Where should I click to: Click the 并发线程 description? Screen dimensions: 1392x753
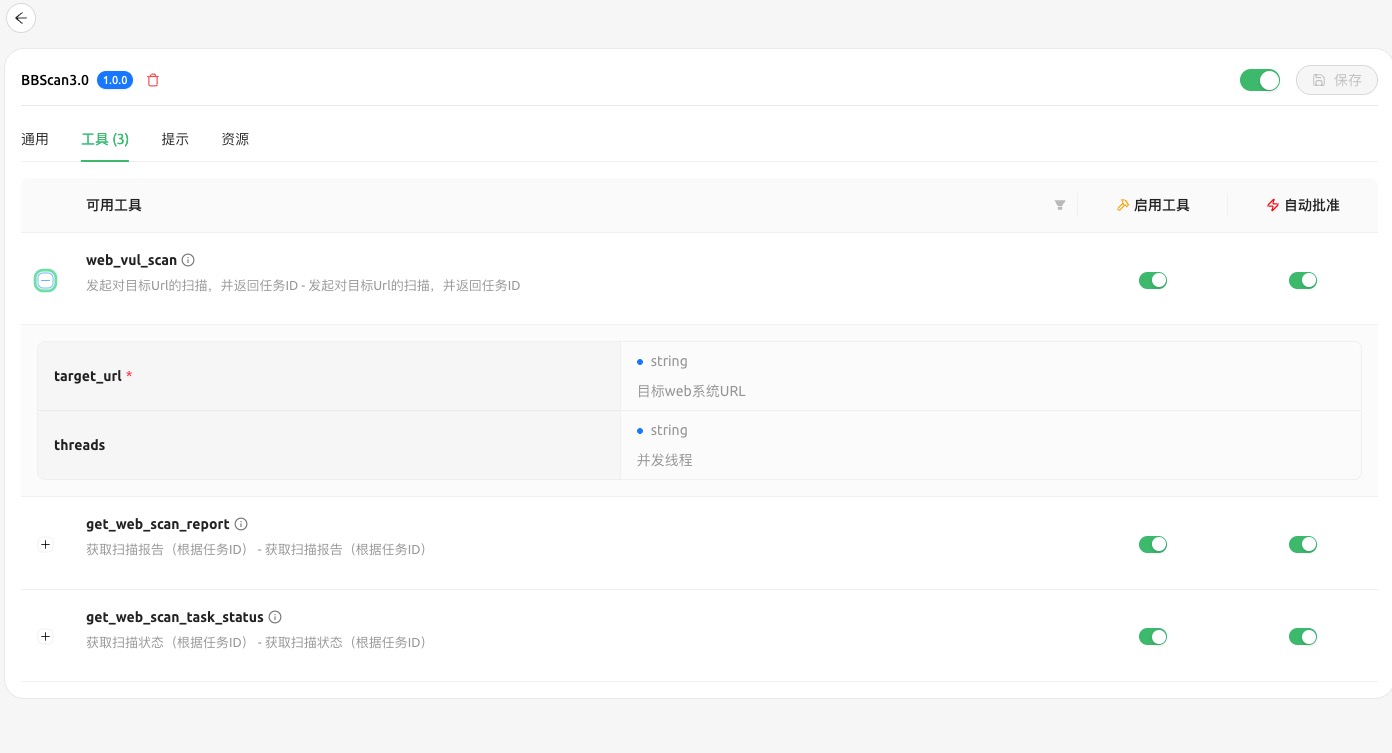pos(665,460)
